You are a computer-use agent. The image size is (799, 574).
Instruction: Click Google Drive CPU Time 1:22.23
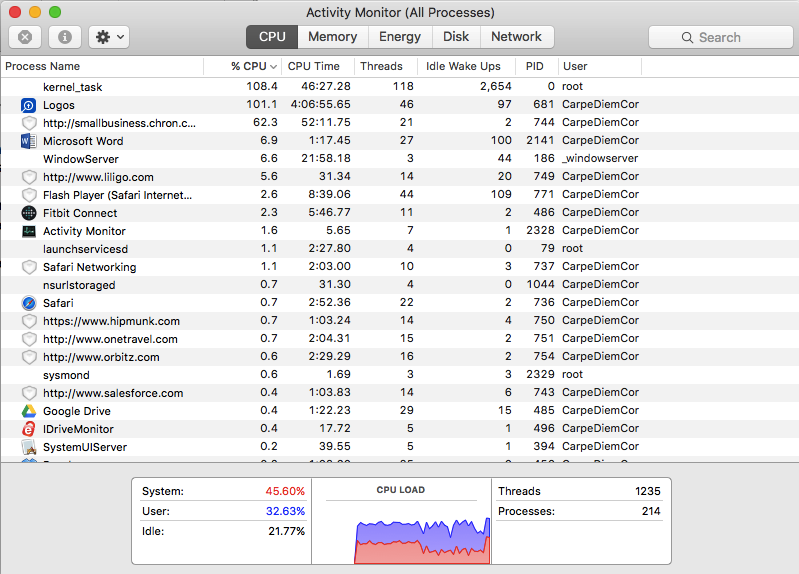point(330,411)
